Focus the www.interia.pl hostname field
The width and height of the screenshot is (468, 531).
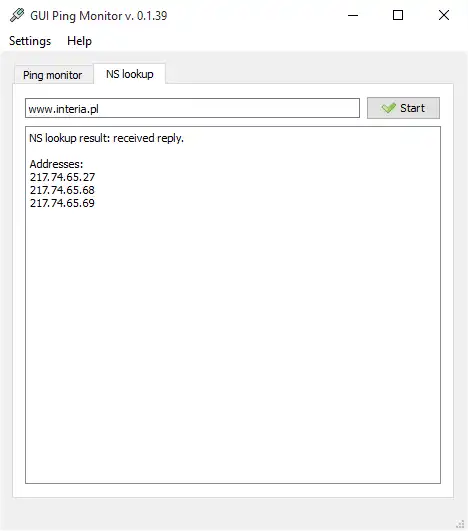point(192,108)
